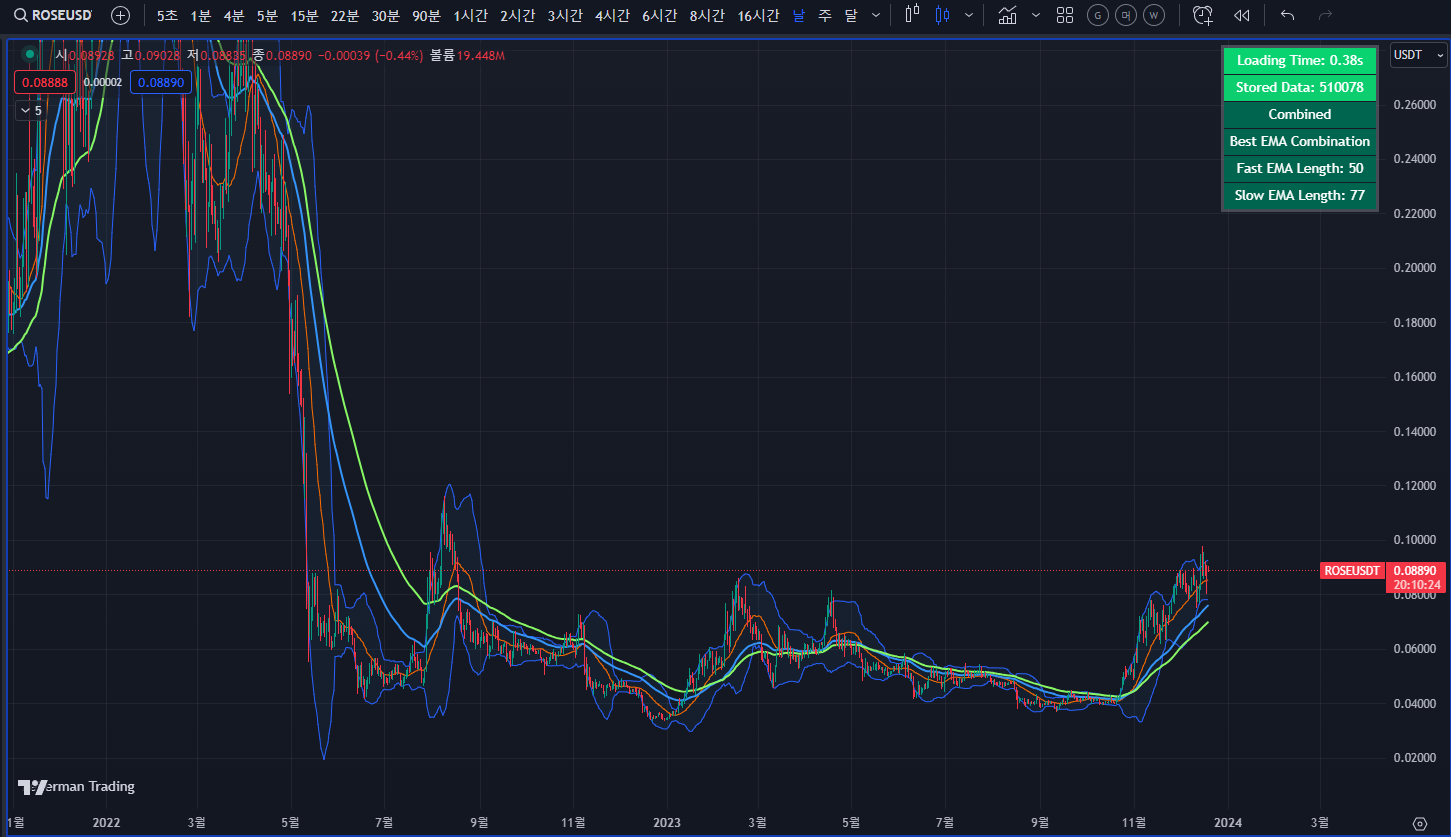Click the red sell price 0.08888
This screenshot has width=1451, height=837.
click(x=45, y=82)
